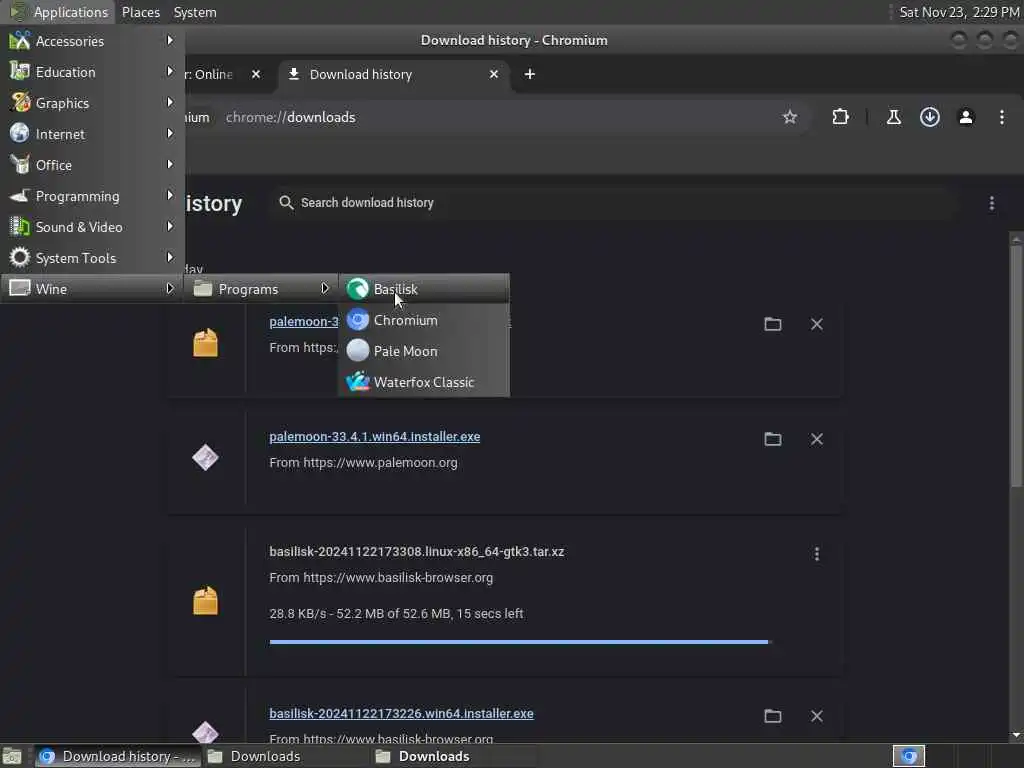
Task: Switch to first Downloads taskbar window
Action: pyautogui.click(x=286, y=756)
